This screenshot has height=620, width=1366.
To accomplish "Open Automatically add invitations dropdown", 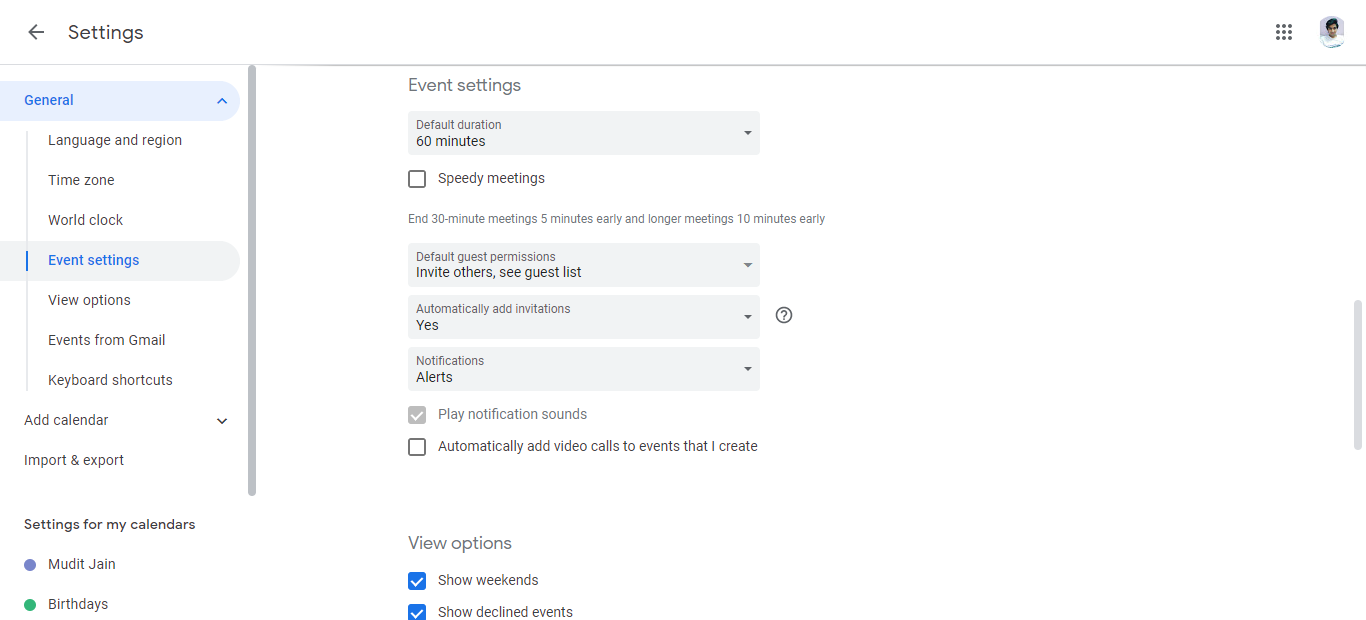I will tap(584, 317).
